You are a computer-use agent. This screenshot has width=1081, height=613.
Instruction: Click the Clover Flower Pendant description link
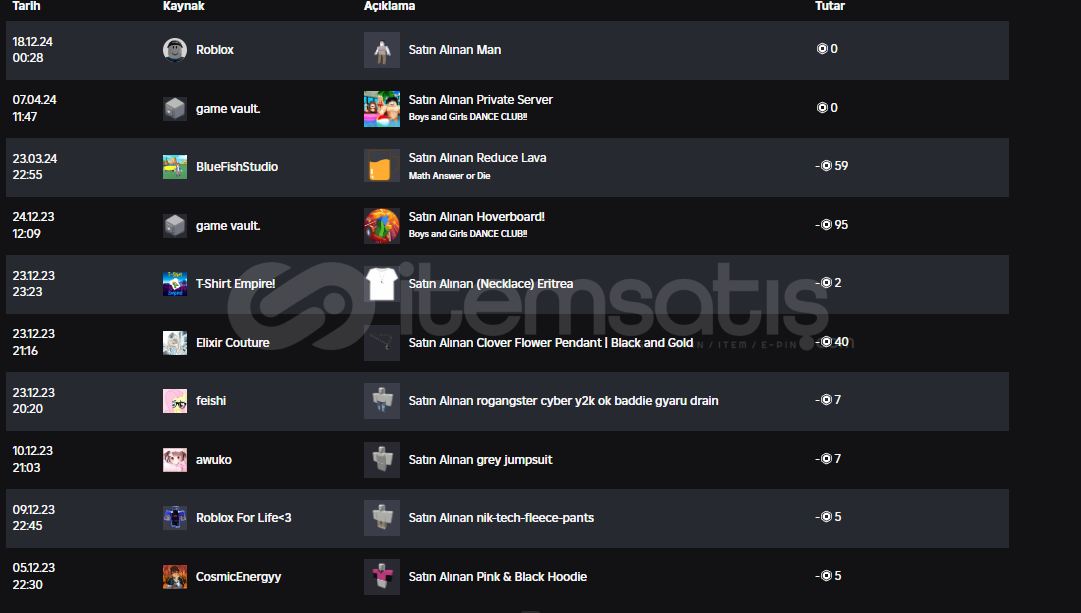(551, 343)
